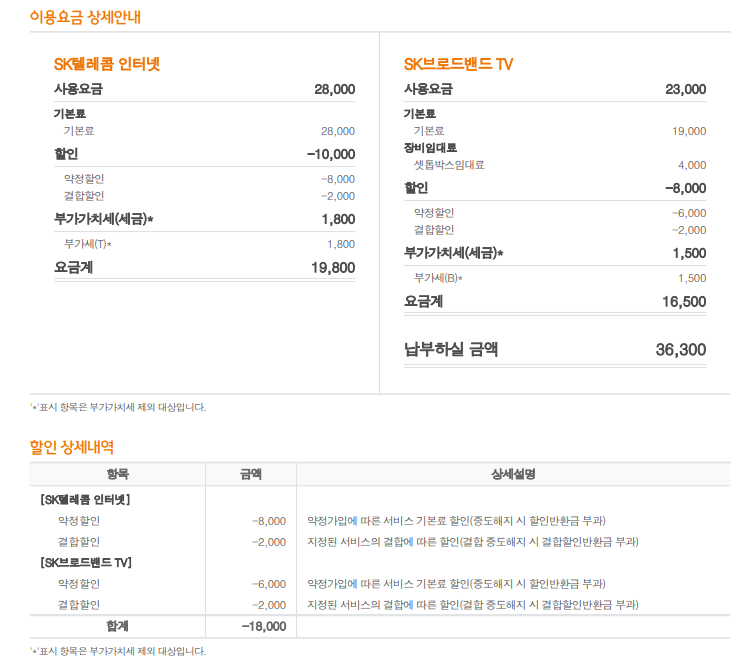Screen dimensions: 743x665
Task: Click the 셋톱박스임대료 line item label
Action: pyautogui.click(x=449, y=165)
